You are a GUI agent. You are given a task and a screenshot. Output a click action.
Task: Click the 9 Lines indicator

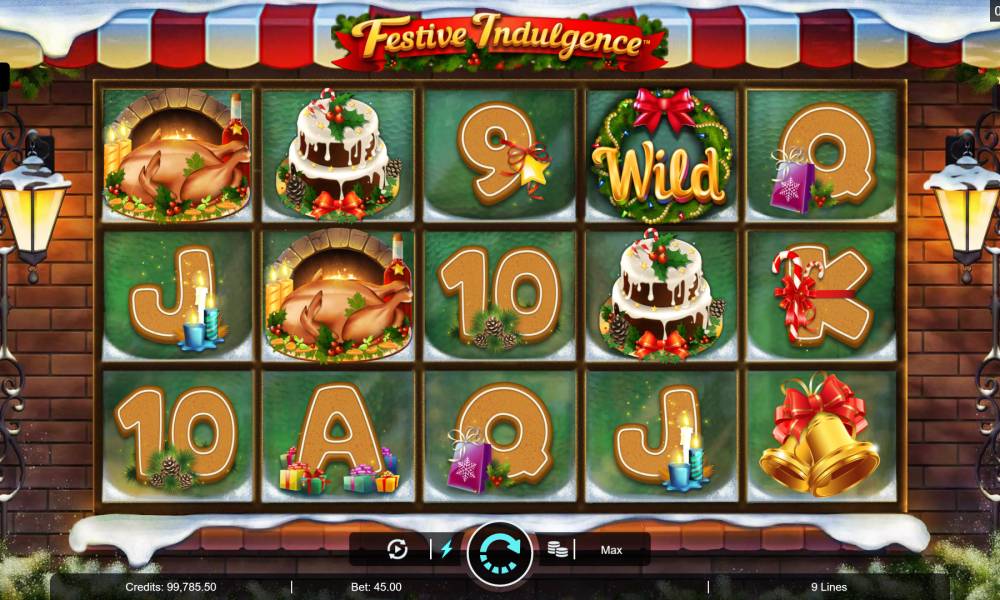coord(829,587)
